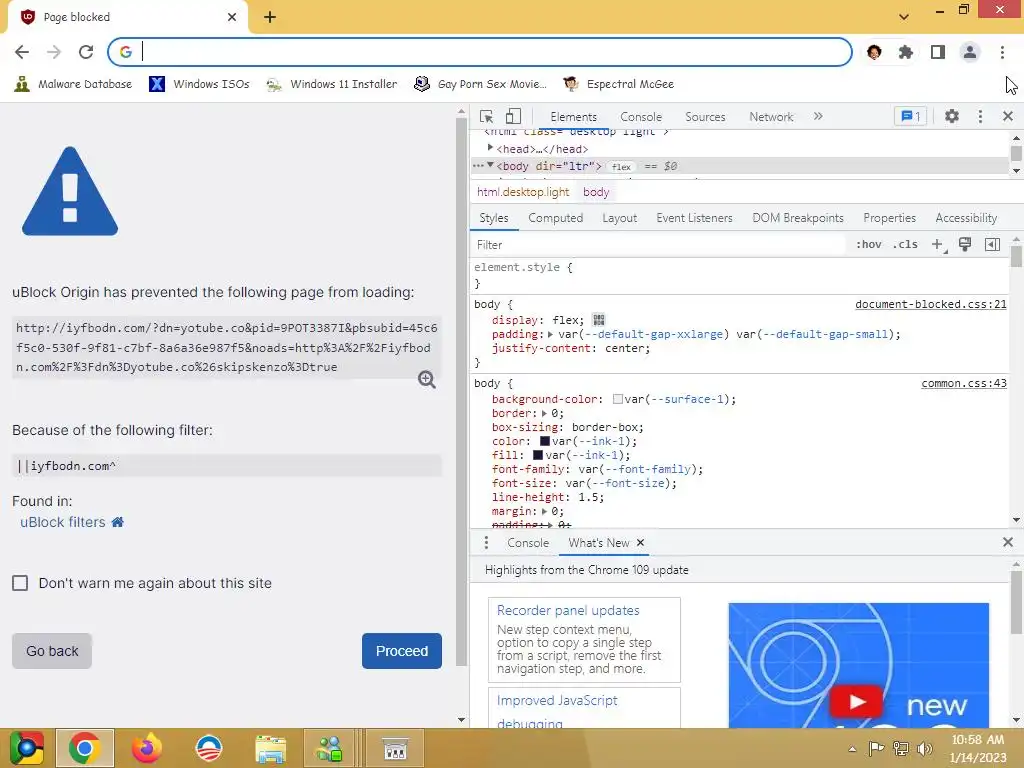1024x768 pixels.
Task: Add a new style rule plus icon
Action: click(x=938, y=244)
